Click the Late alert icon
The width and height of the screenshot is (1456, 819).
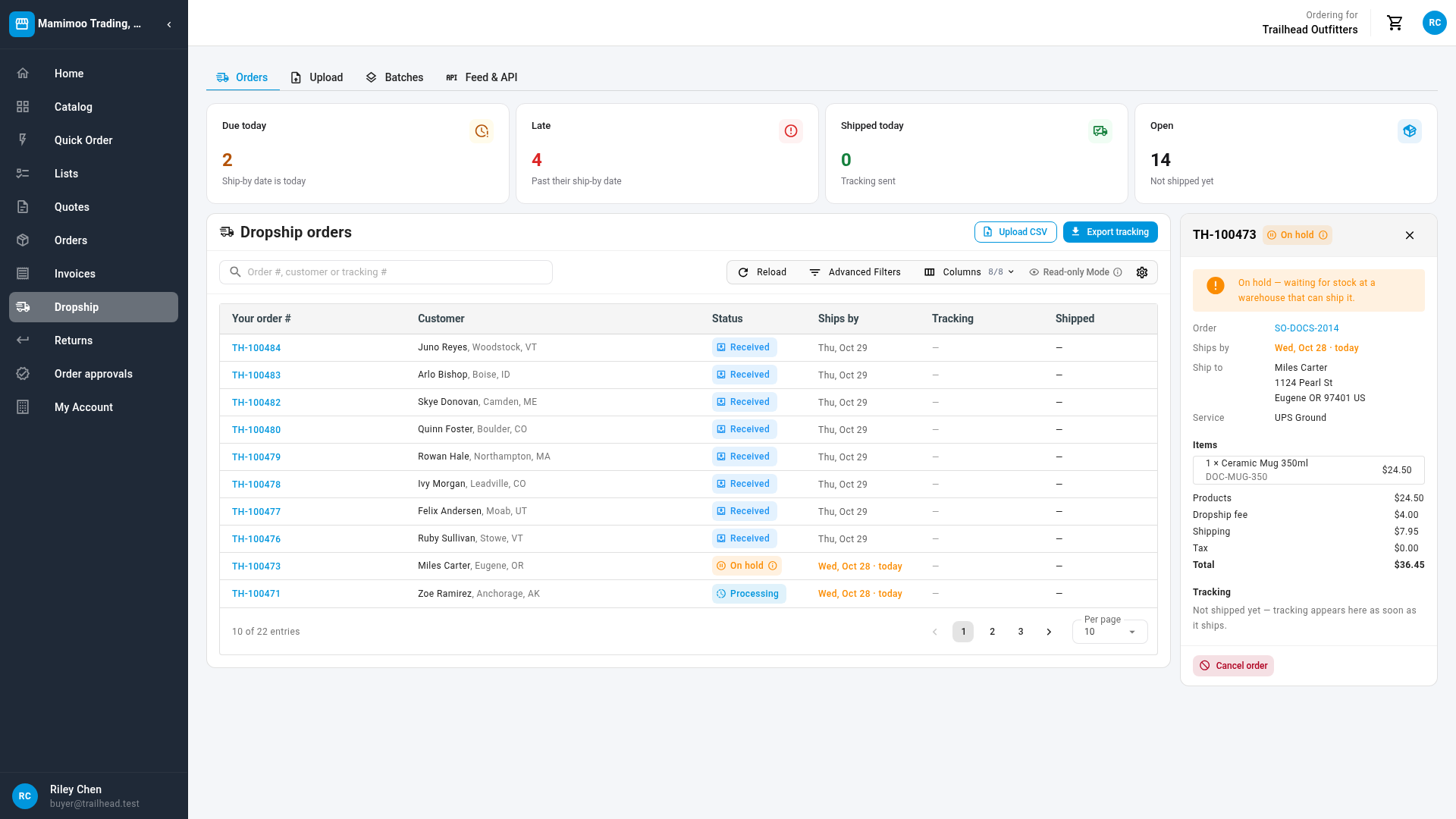[x=791, y=131]
